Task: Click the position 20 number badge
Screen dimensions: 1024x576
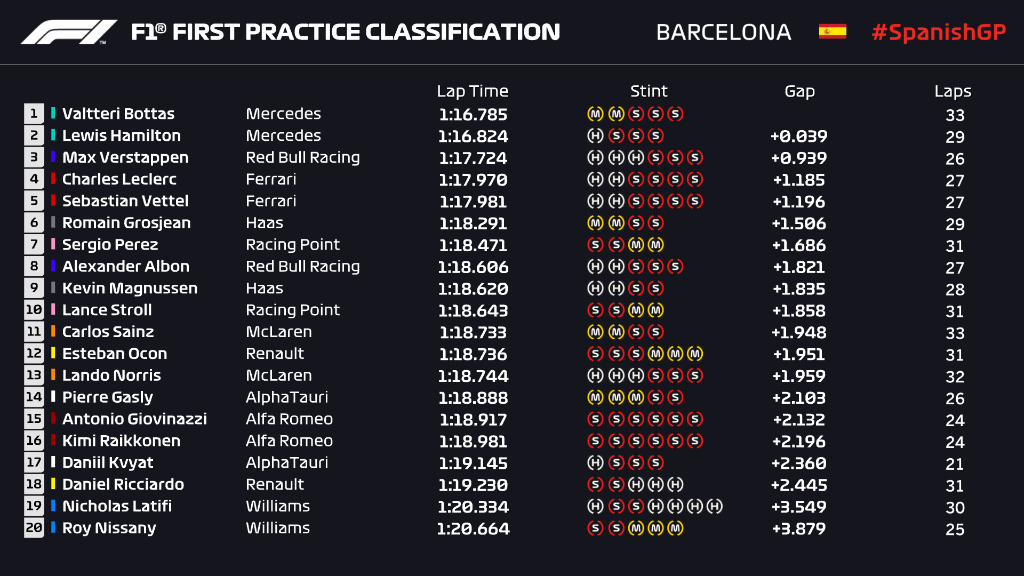Action: (34, 528)
